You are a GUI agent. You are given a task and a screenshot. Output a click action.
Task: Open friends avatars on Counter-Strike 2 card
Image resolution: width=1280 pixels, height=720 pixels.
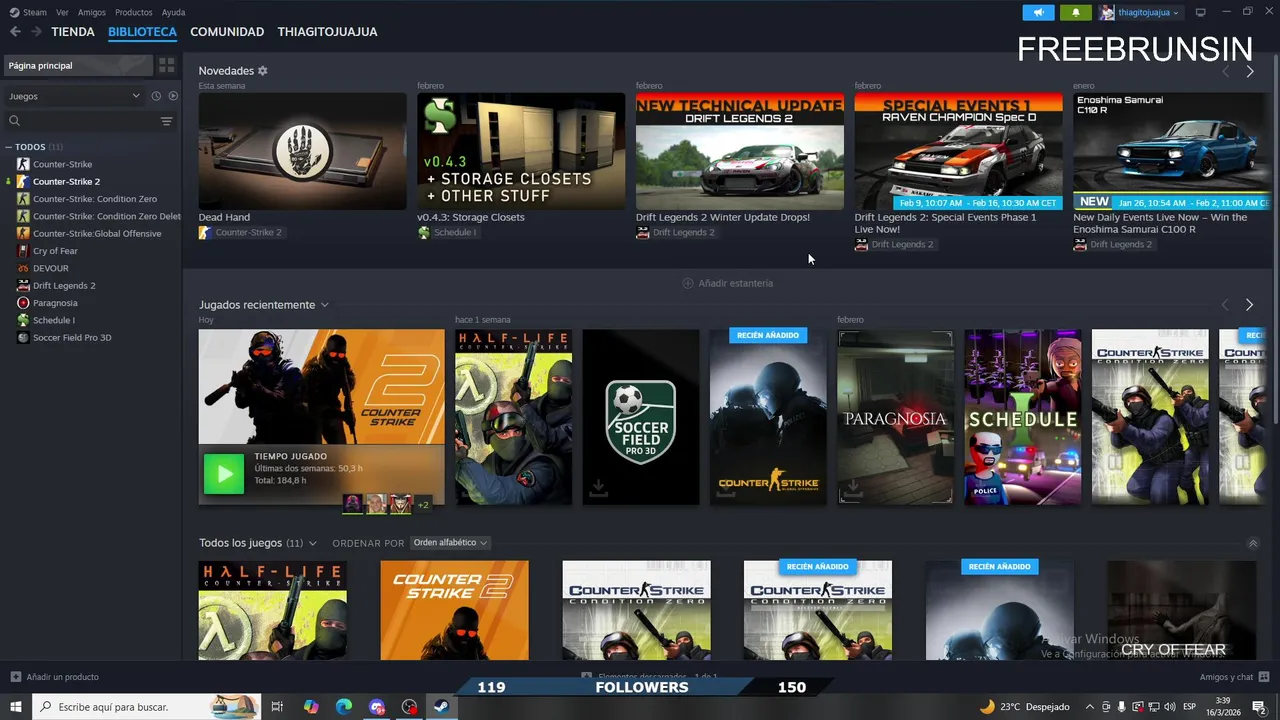click(x=386, y=503)
